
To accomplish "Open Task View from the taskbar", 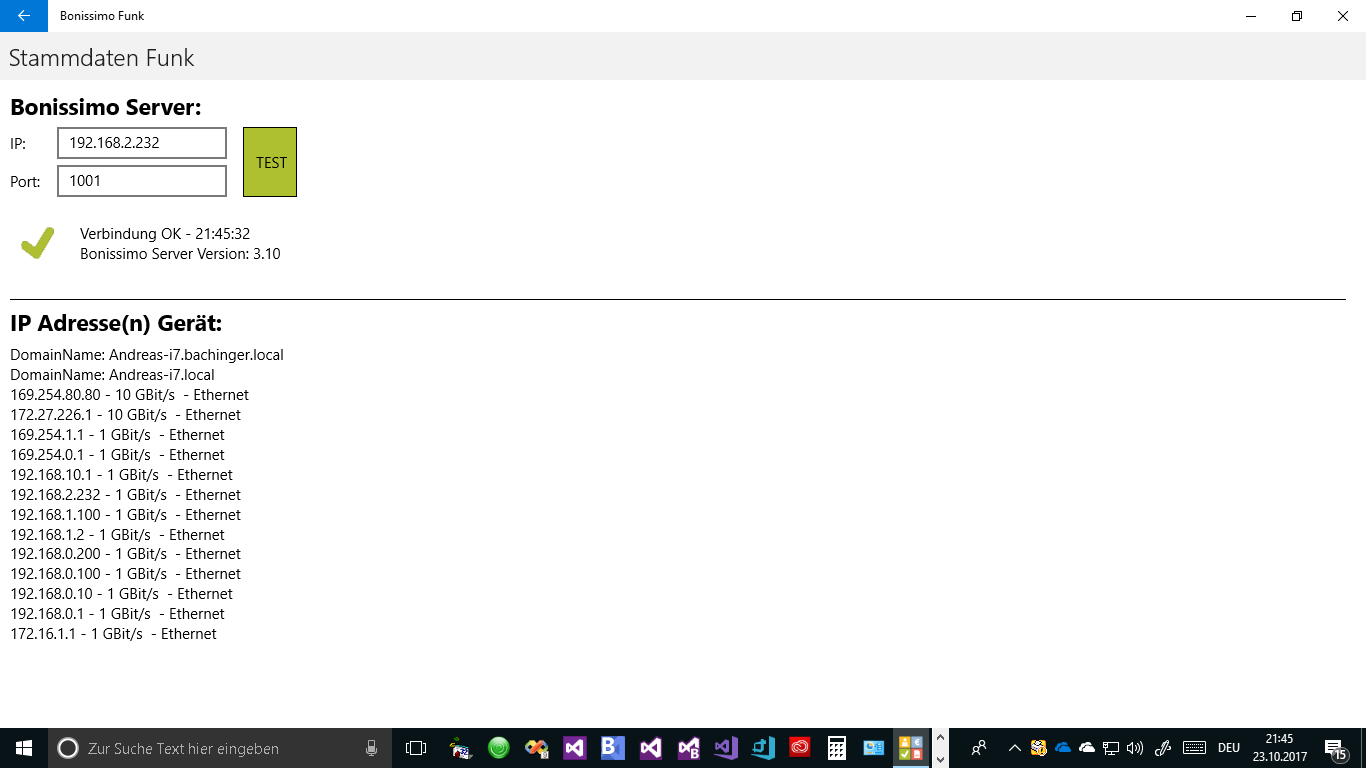I will click(416, 748).
